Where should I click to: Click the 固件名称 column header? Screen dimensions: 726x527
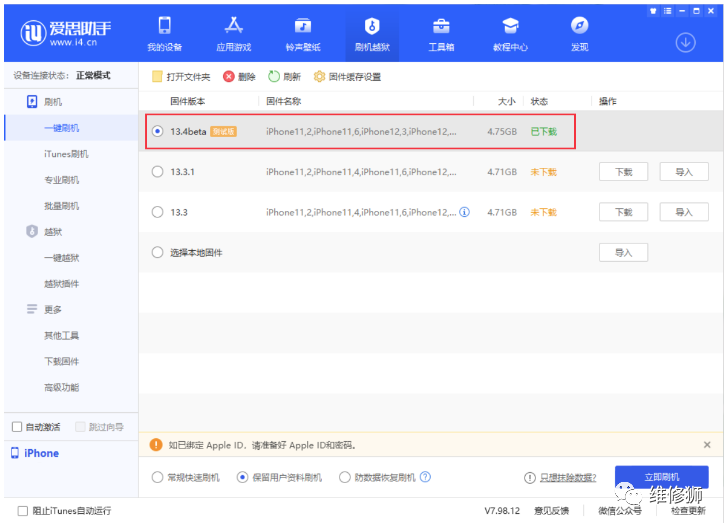coord(283,101)
